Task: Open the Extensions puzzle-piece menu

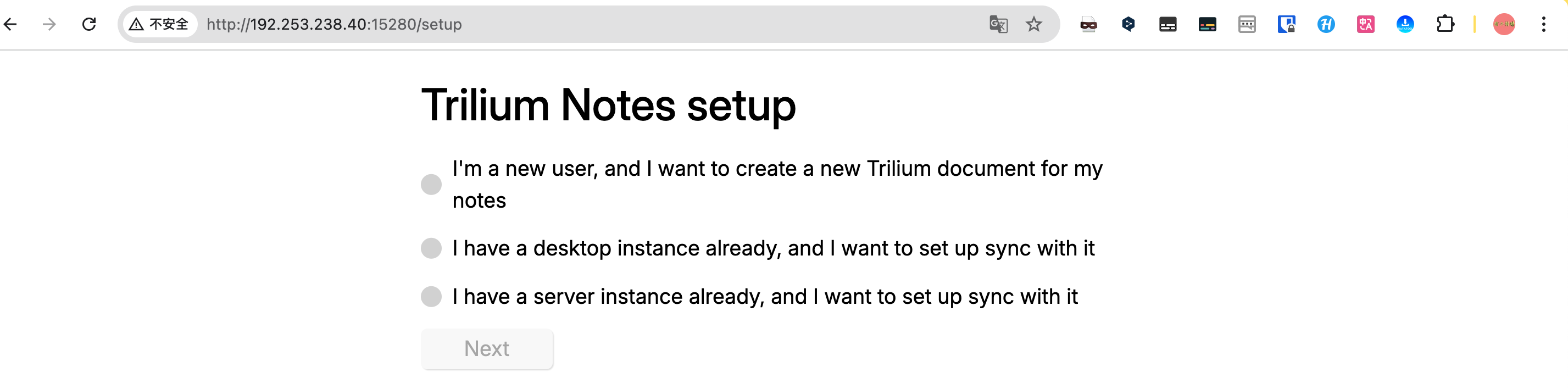Action: click(1445, 24)
